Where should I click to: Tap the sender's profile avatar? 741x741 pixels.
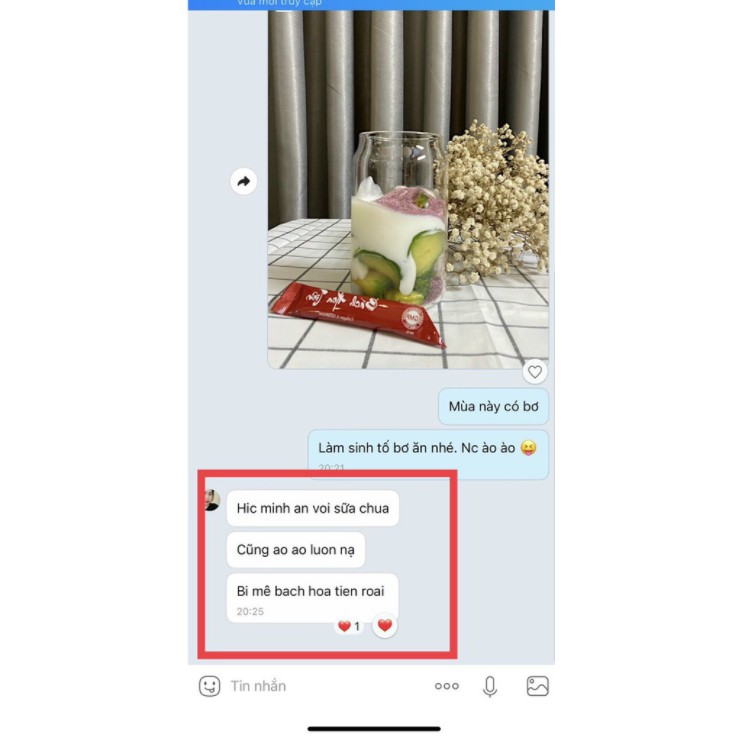click(x=212, y=500)
